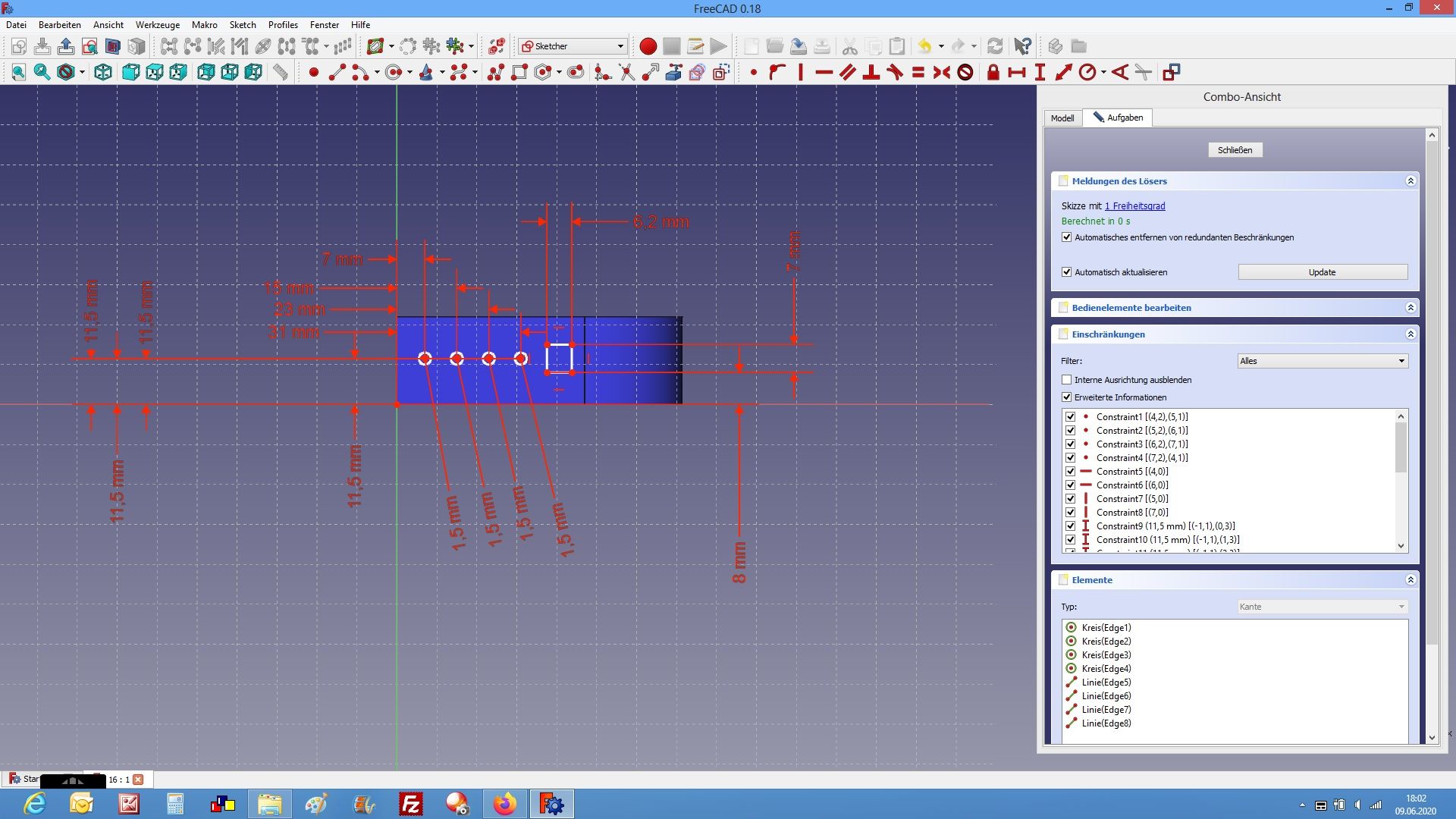The height and width of the screenshot is (819, 1456).
Task: Collapse the 'Elemente' section
Action: pyautogui.click(x=1410, y=580)
